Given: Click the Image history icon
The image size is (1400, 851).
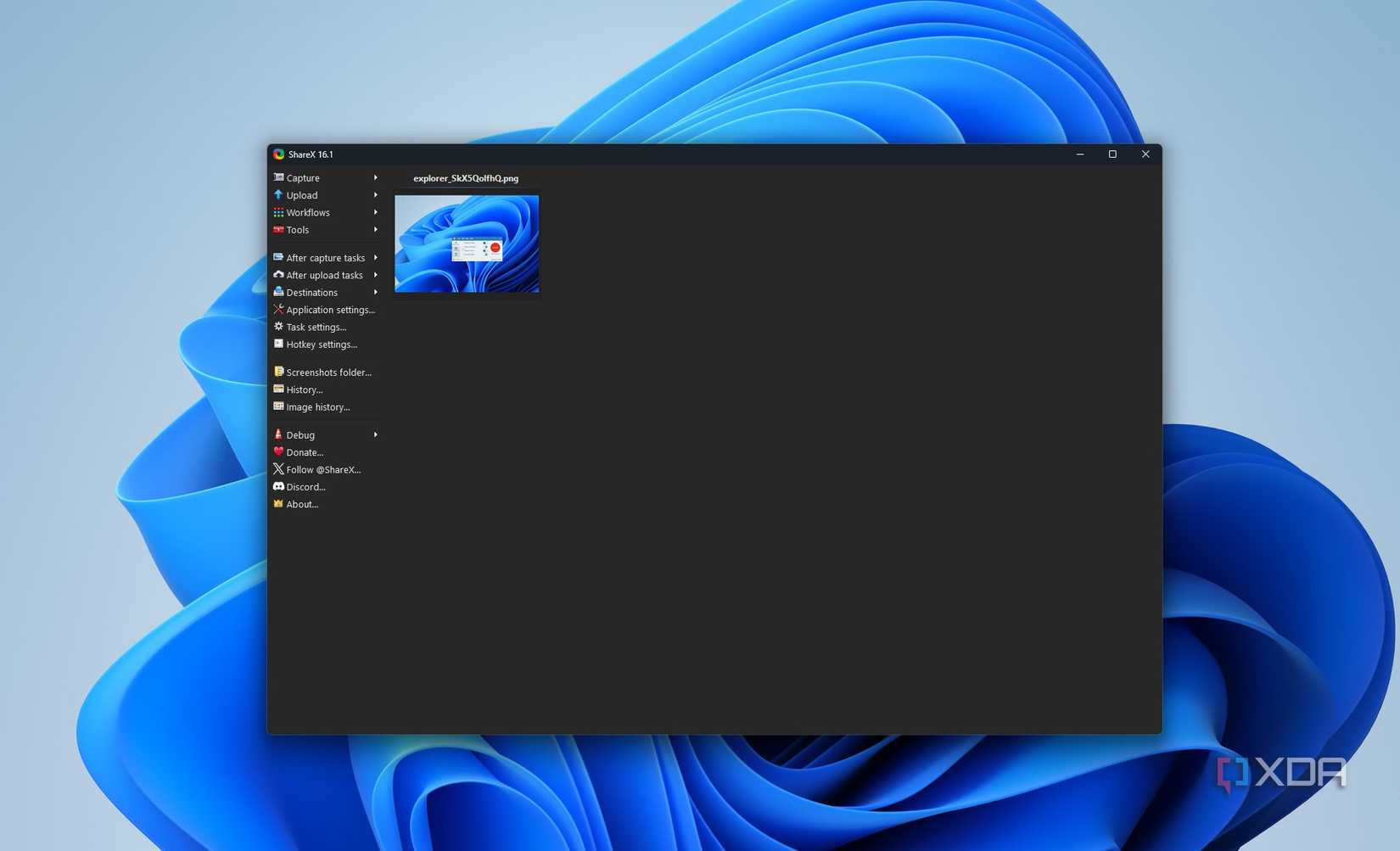Looking at the screenshot, I should point(278,406).
